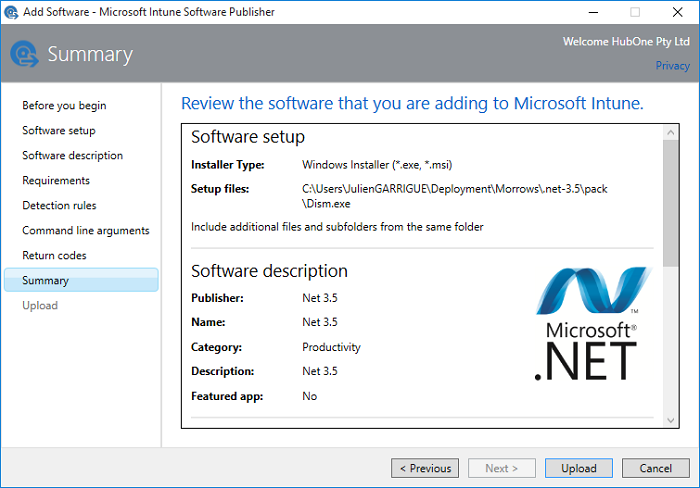
Task: Click the Name value Net 3.5
Action: point(320,322)
